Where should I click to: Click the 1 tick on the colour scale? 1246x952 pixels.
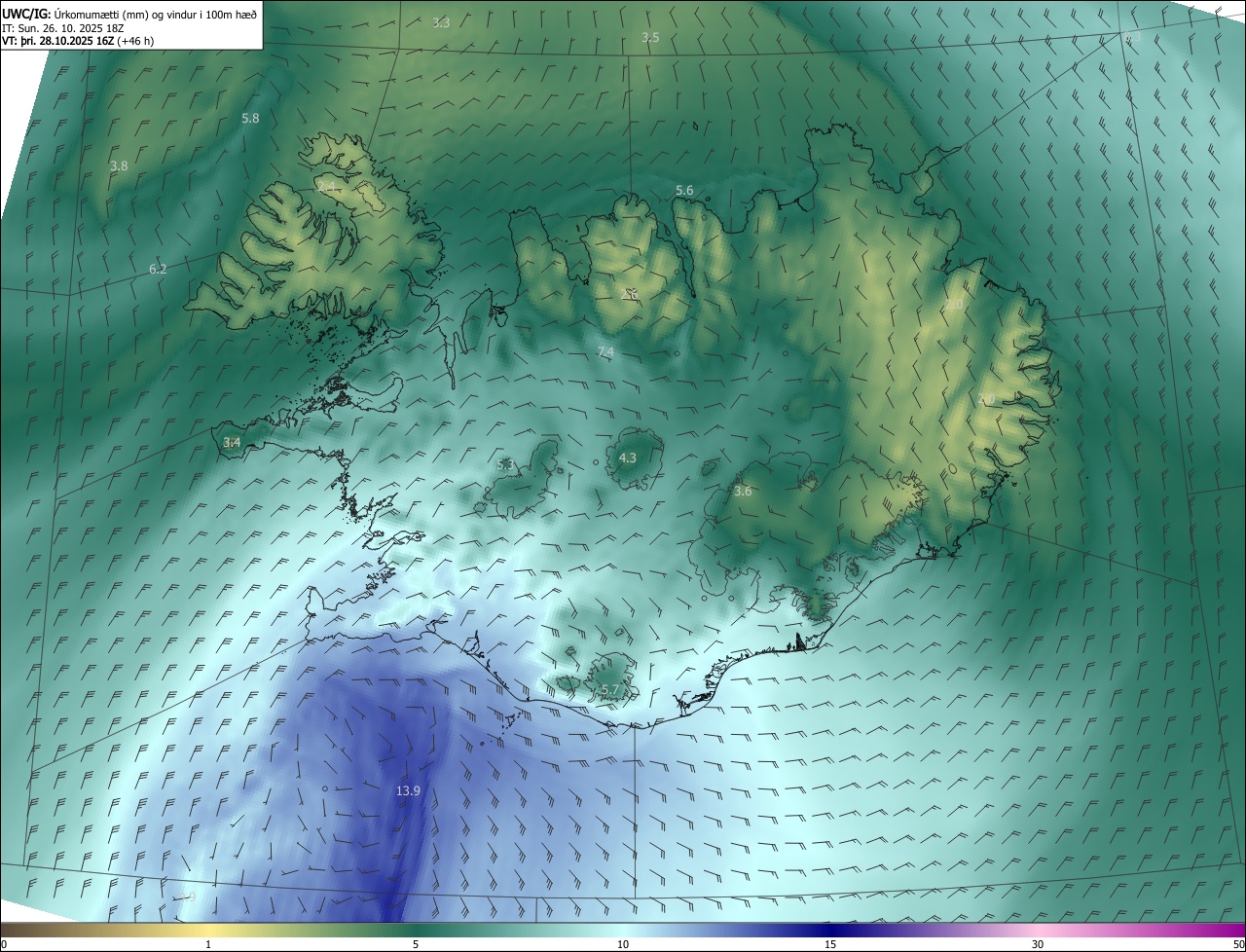(x=208, y=944)
